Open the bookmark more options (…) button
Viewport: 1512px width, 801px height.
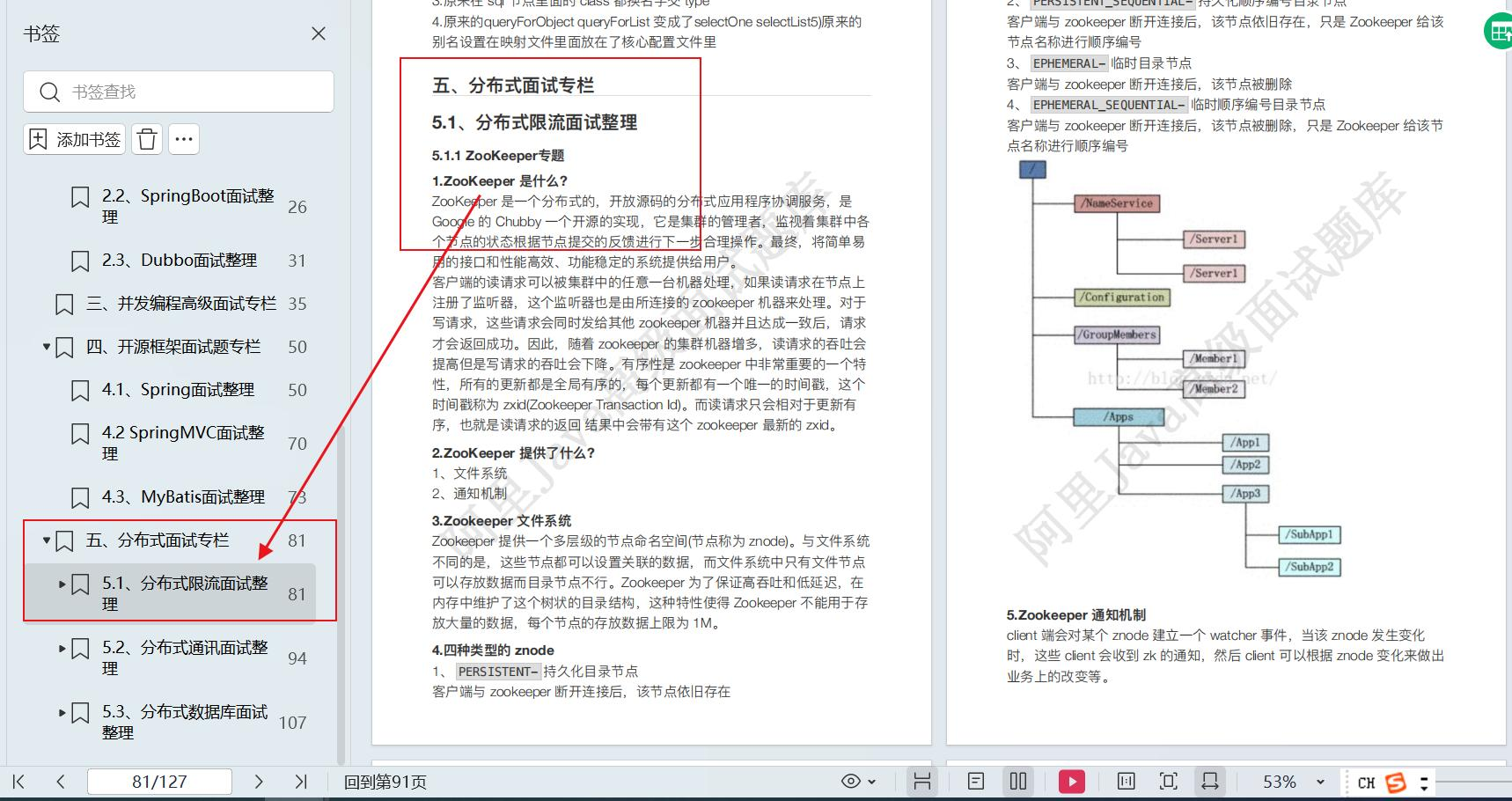[x=183, y=139]
